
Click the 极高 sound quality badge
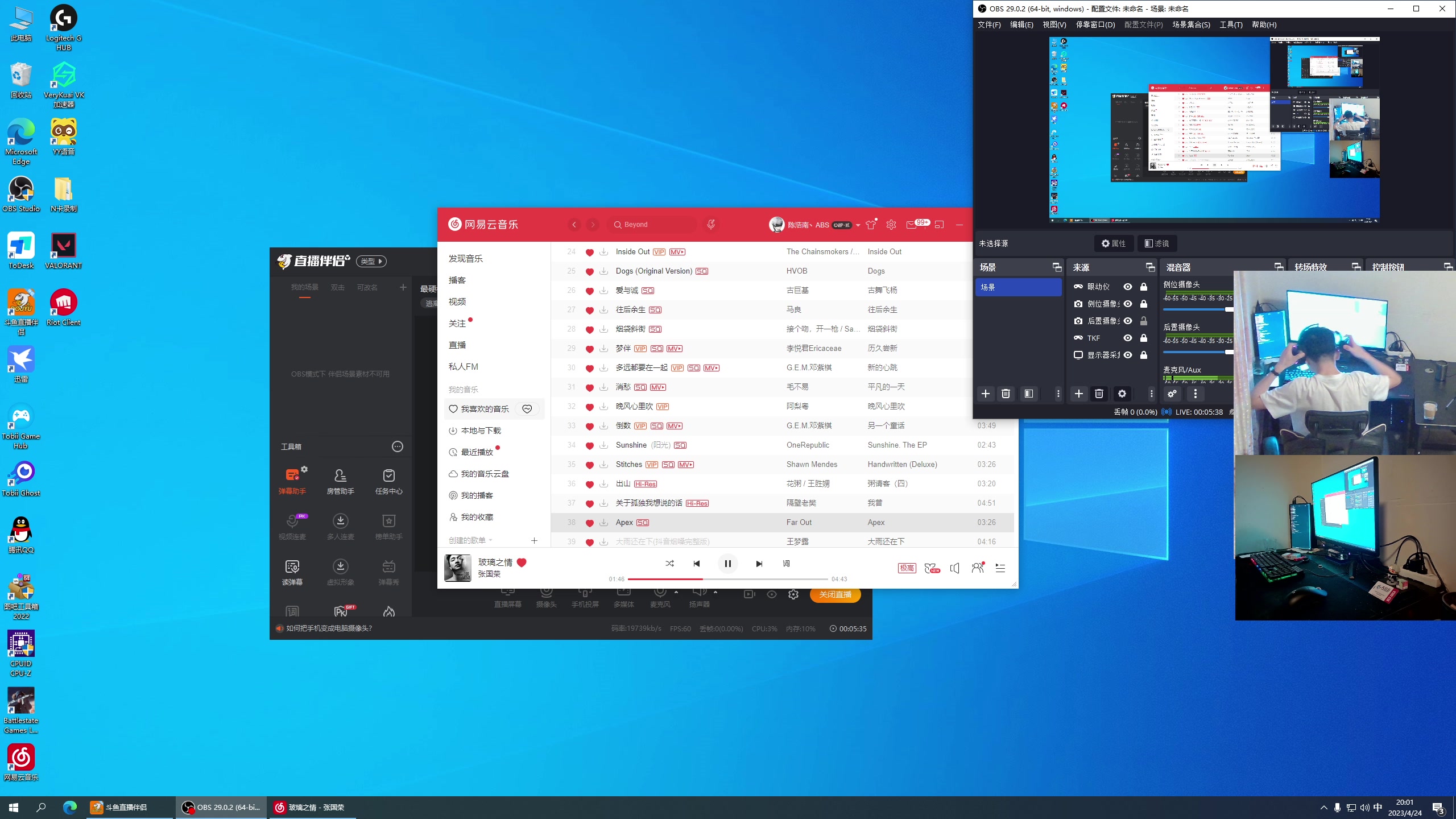[907, 568]
